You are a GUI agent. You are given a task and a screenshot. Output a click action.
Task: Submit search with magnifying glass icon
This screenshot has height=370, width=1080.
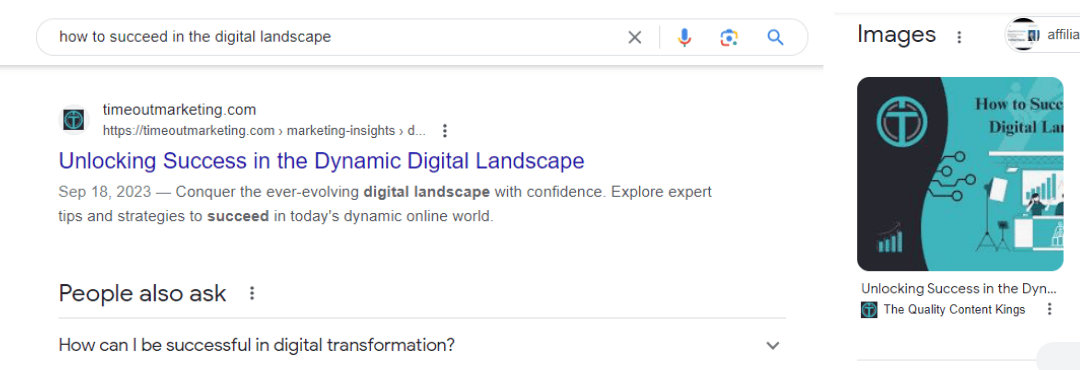pos(776,37)
